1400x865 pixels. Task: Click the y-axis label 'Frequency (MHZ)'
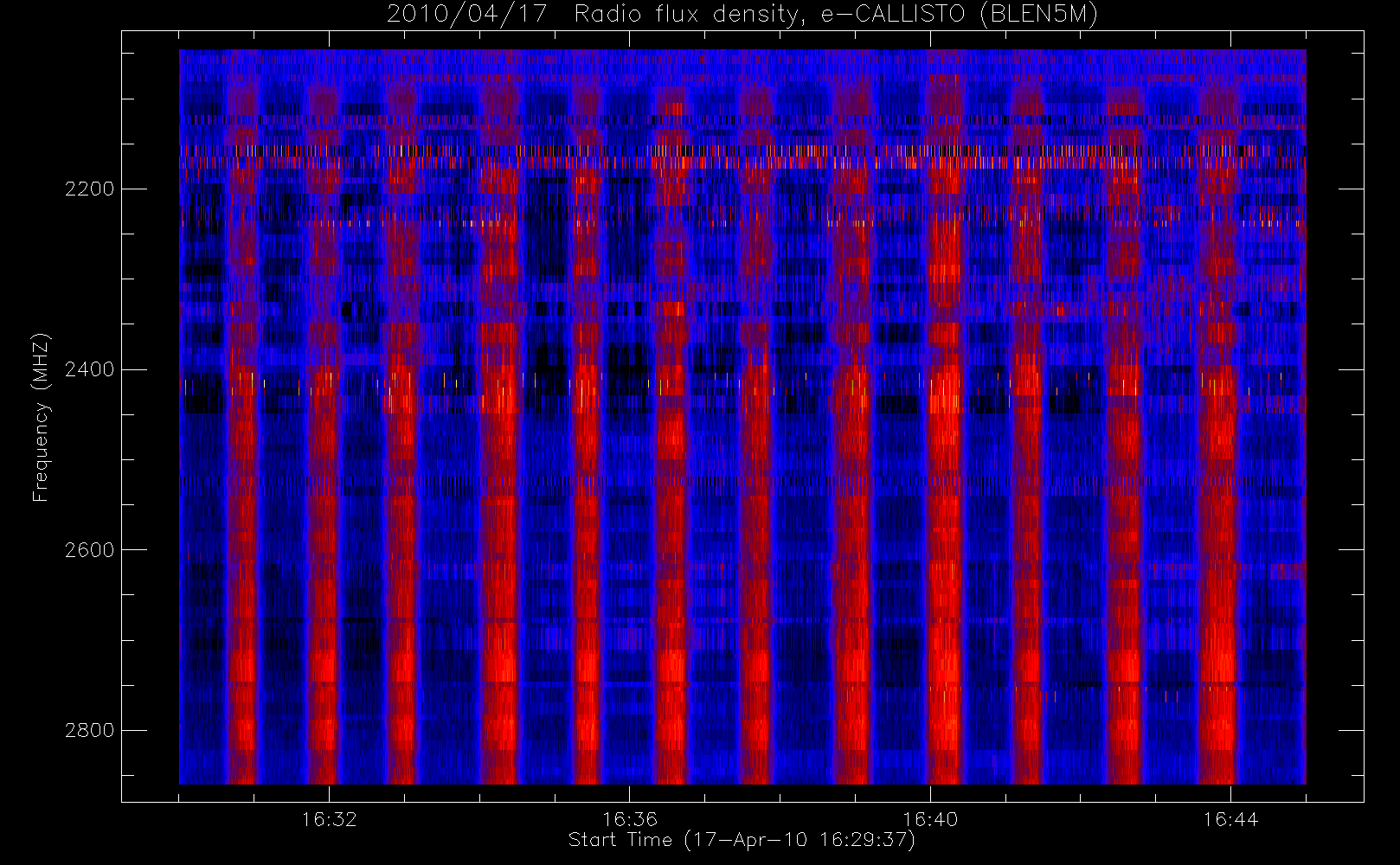coord(41,418)
